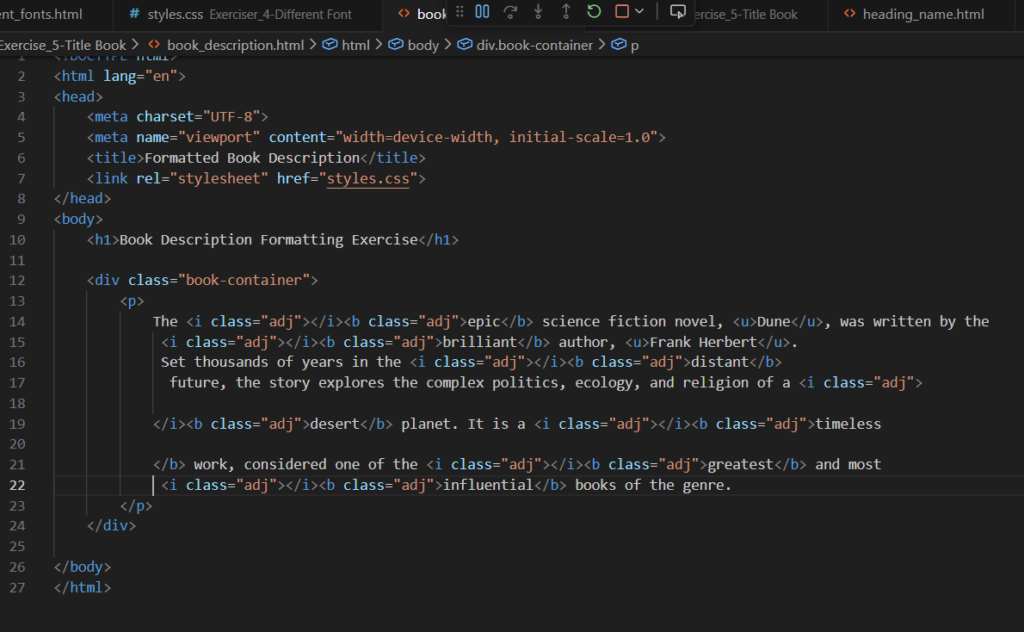The image size is (1024, 632).
Task: Pause the debug session
Action: coord(482,12)
